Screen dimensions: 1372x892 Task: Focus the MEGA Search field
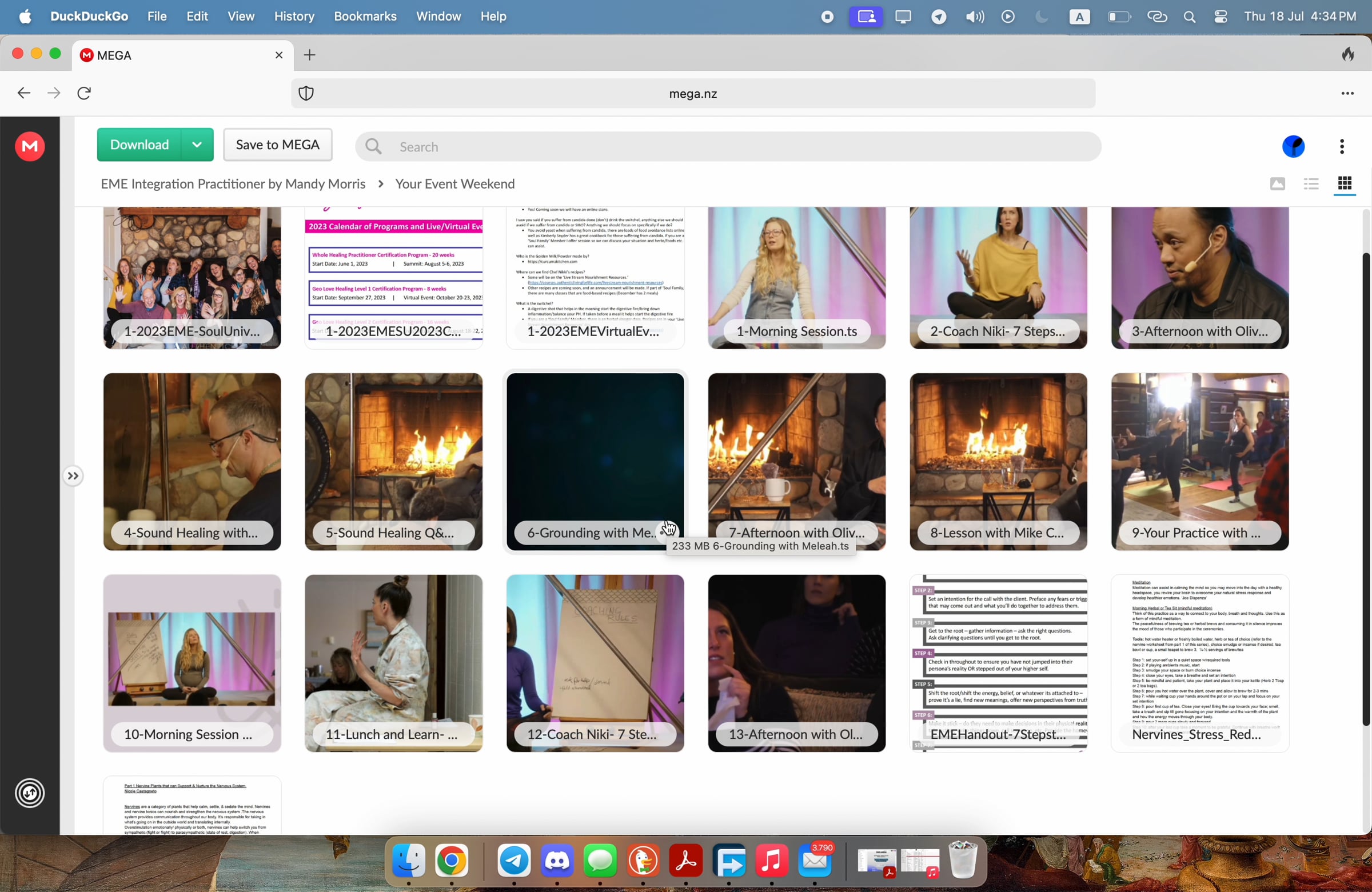coord(728,147)
